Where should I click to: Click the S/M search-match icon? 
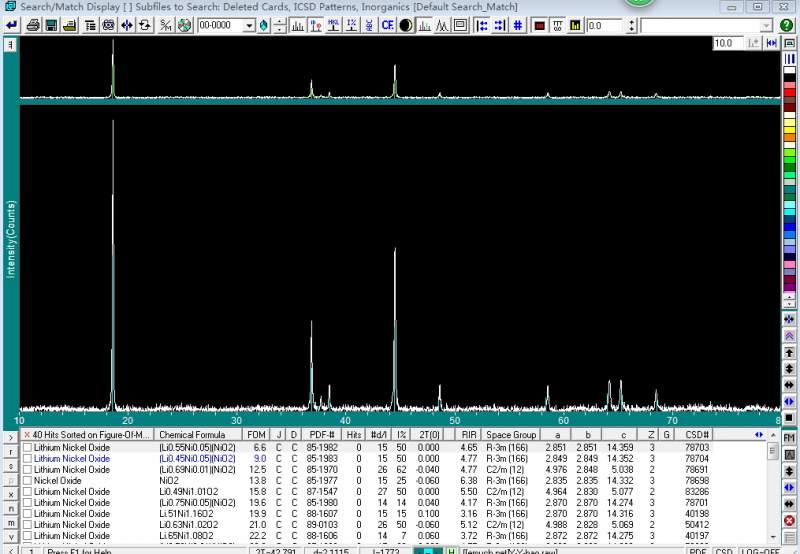[x=166, y=25]
